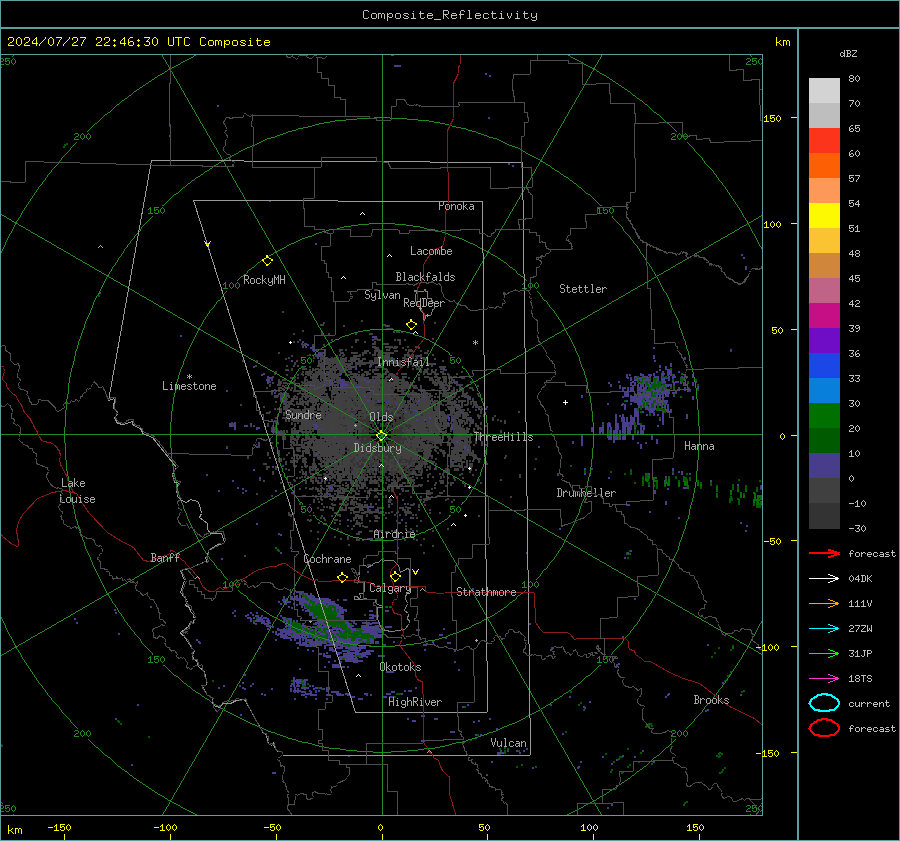The image size is (900, 841).
Task: Click the Calgary city label
Action: click(390, 588)
